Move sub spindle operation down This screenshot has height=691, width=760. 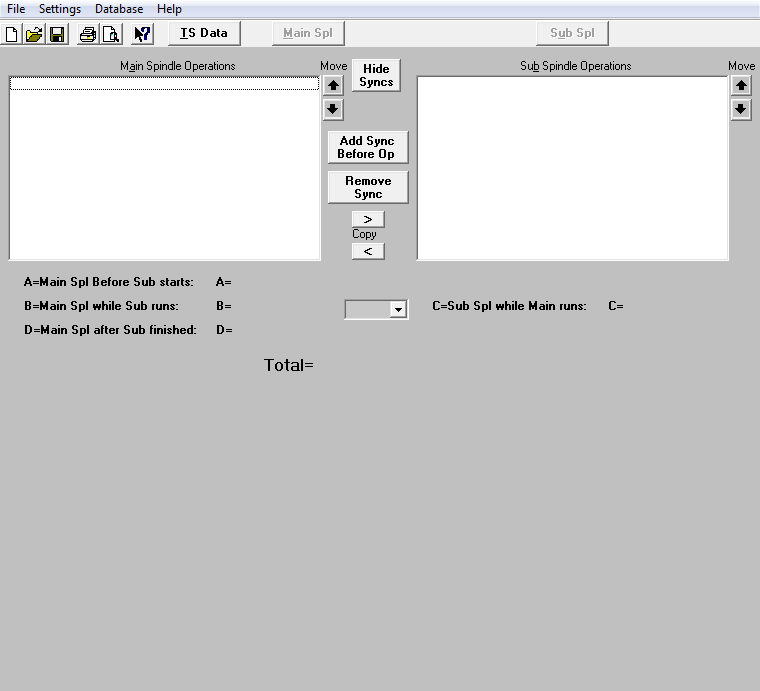[741, 109]
